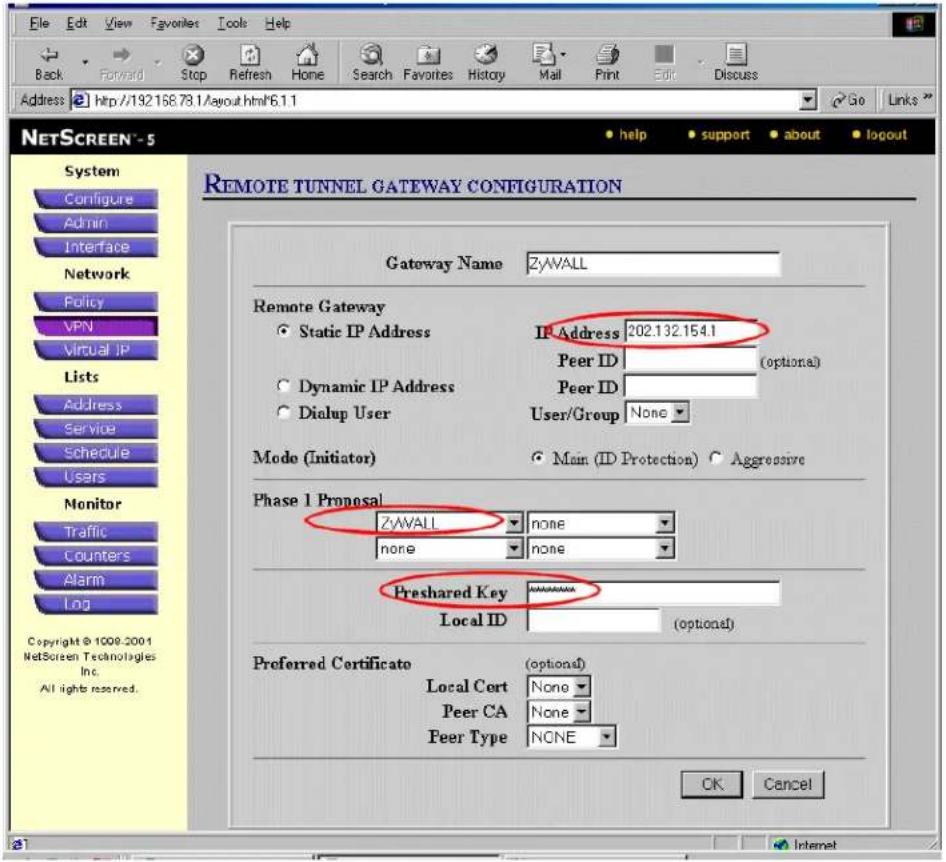Open Admin in System sidebar
Viewport: 946px width, 862px height.
pos(97,223)
